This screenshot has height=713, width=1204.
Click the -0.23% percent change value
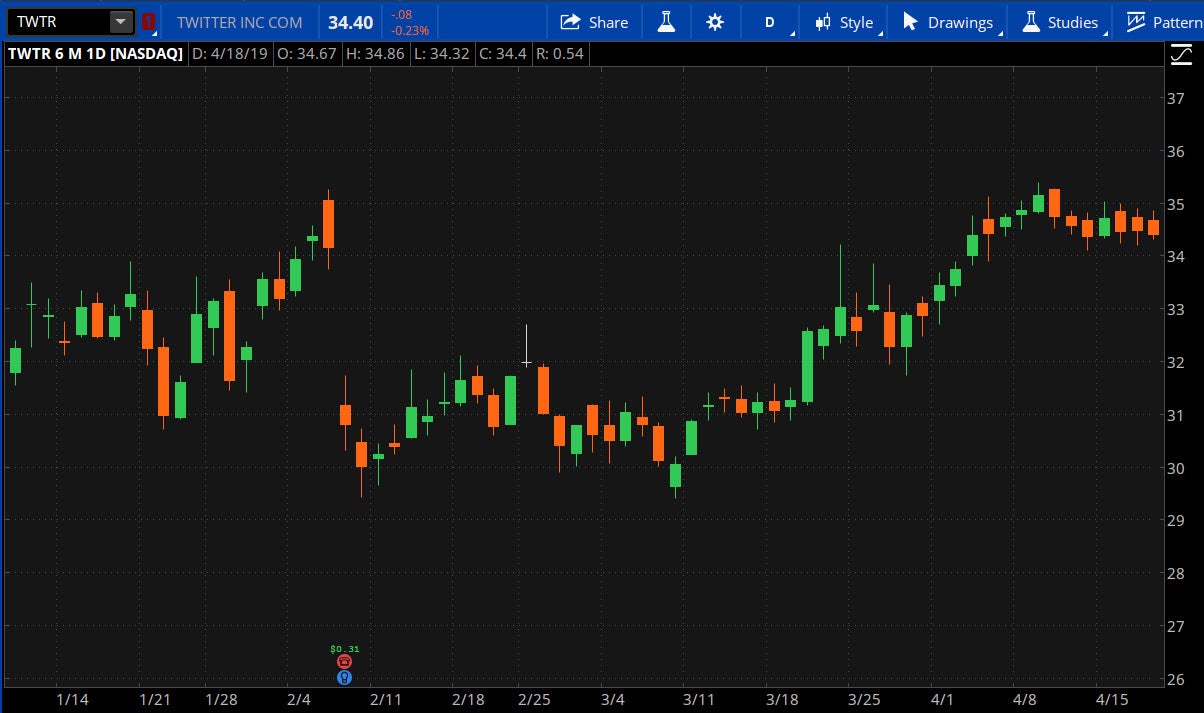click(410, 30)
